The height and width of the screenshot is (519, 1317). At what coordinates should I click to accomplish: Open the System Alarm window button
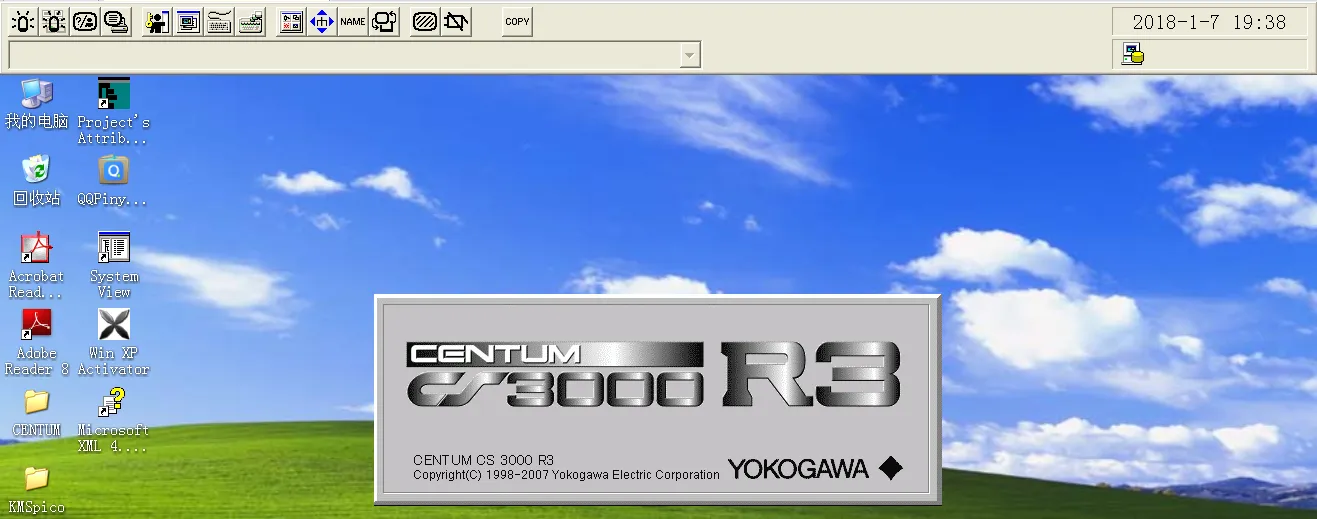pyautogui.click(x=53, y=21)
